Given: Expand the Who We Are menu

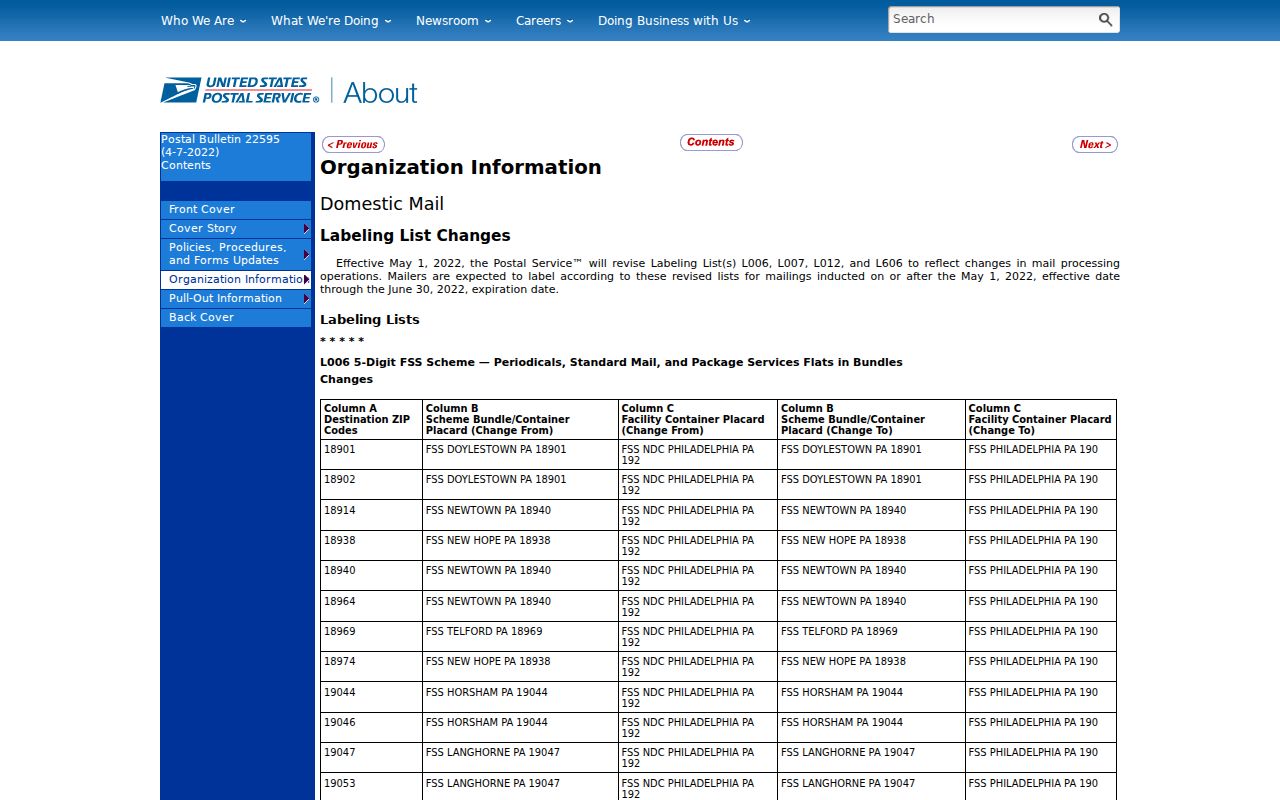Looking at the screenshot, I should [x=203, y=20].
